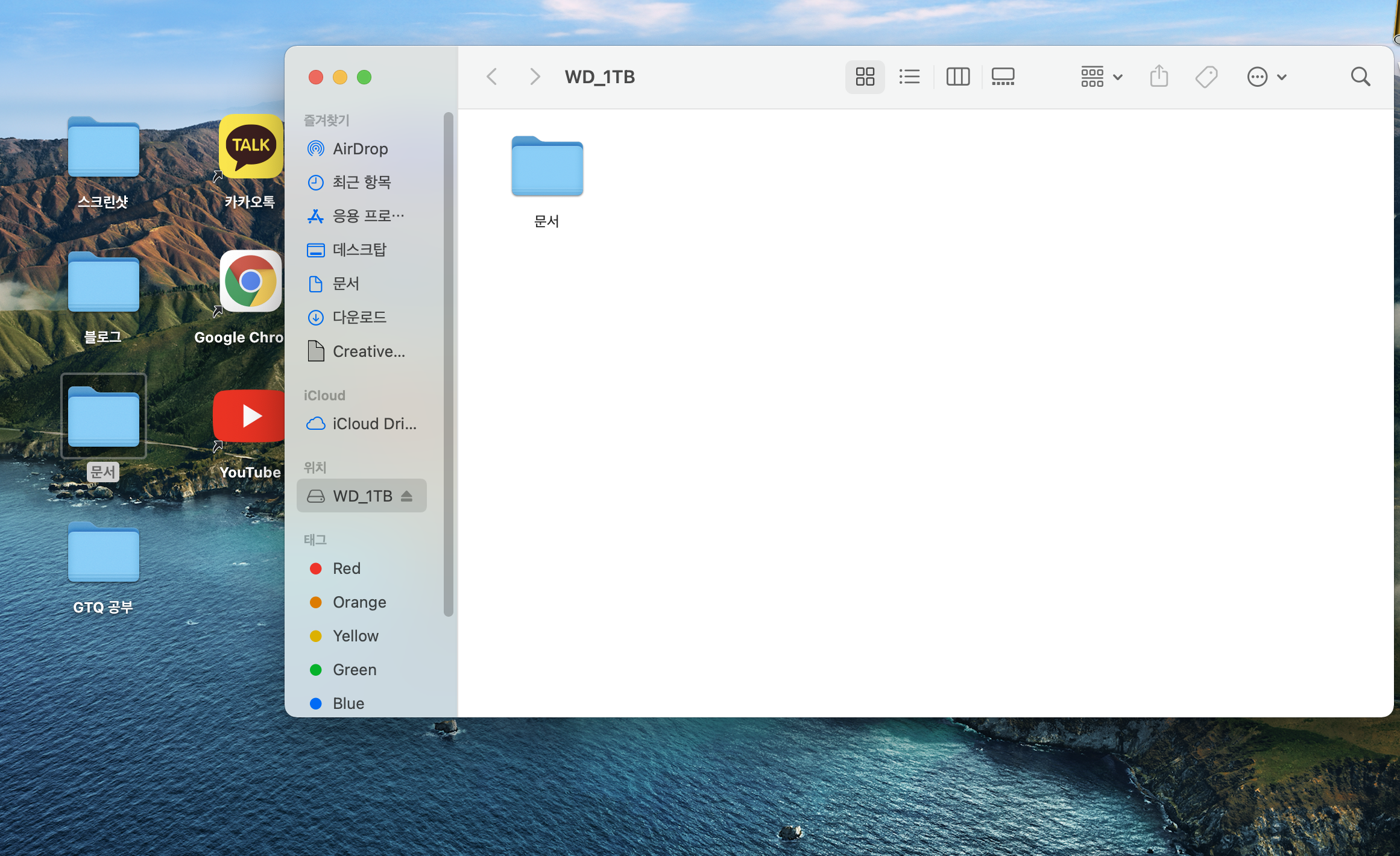Click the Google Chrome desktop shortcut
Image resolution: width=1400 pixels, height=856 pixels.
point(250,282)
